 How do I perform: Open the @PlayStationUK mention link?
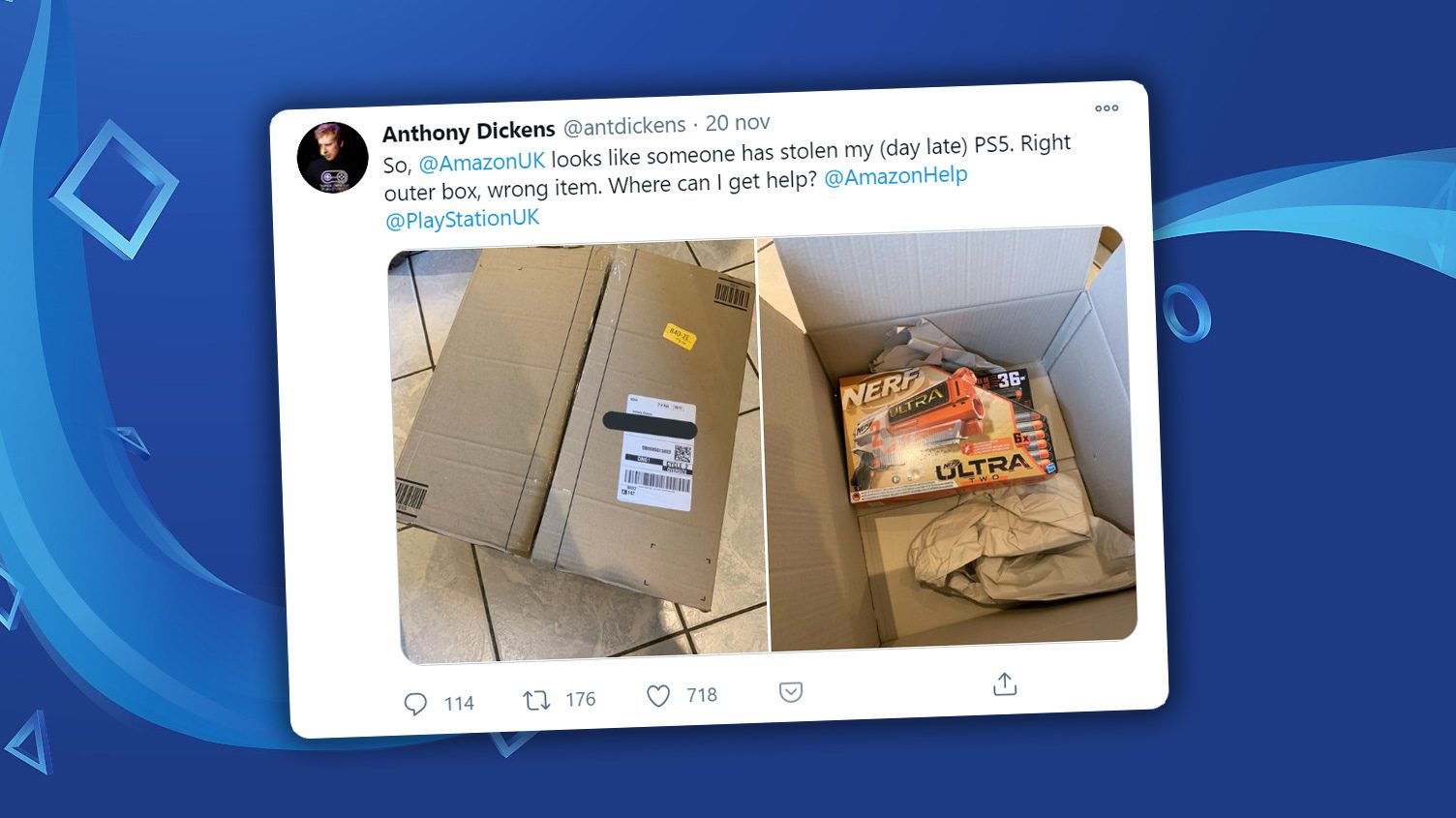pos(462,220)
